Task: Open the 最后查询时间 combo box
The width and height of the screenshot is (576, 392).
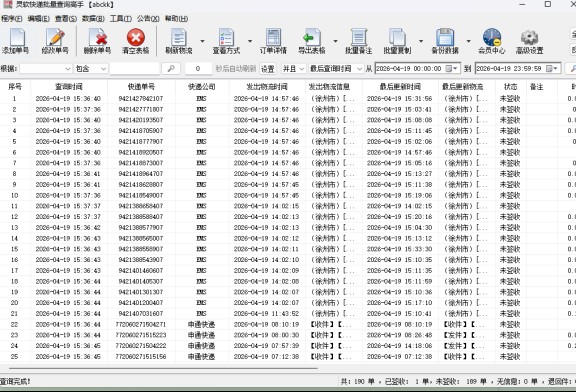Action: (336, 68)
